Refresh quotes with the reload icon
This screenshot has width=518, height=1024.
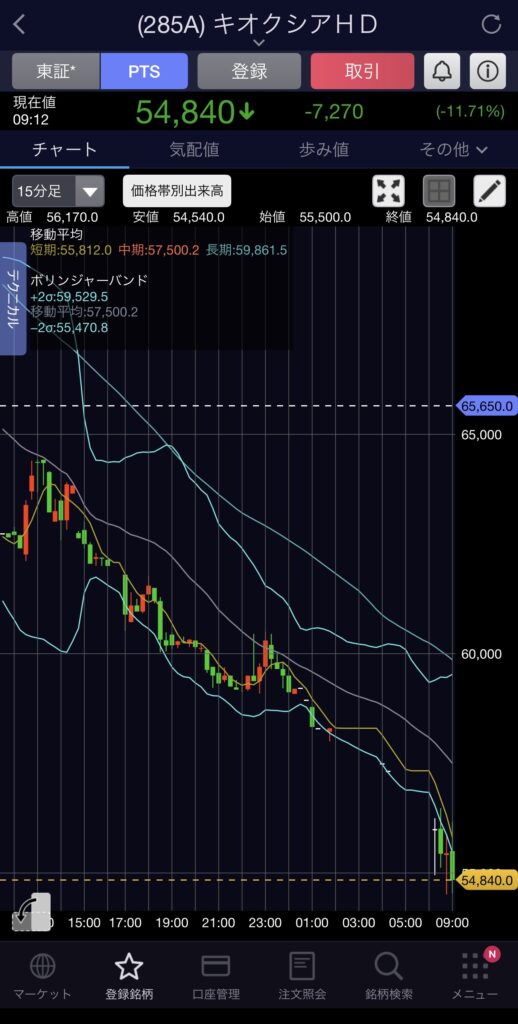coord(491,24)
